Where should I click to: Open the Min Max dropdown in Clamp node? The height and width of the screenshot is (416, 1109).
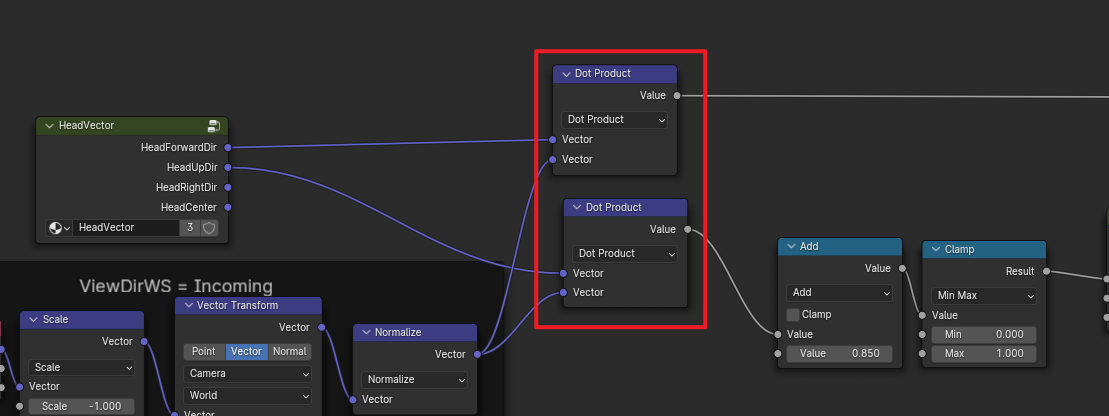[x=984, y=296]
